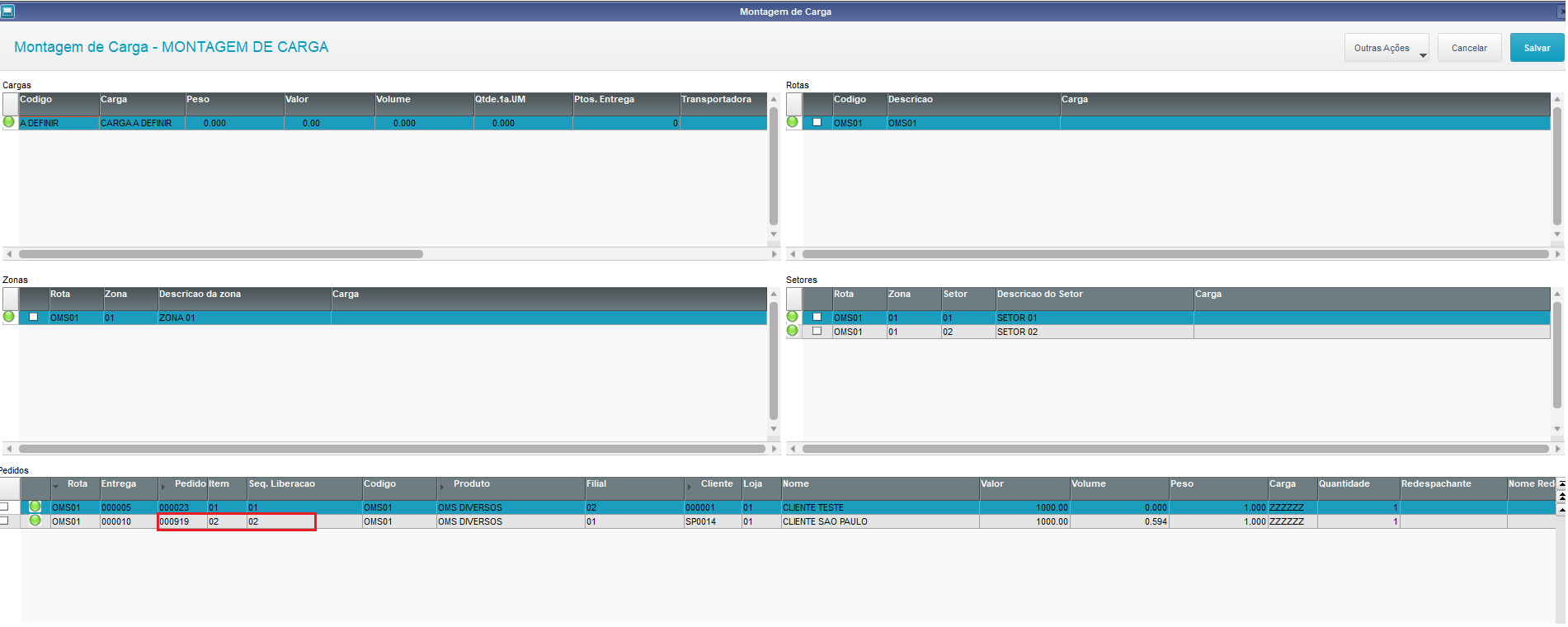The width and height of the screenshot is (1568, 627).
Task: Click Cargas vertical scrollbar up arrow
Action: point(774,99)
